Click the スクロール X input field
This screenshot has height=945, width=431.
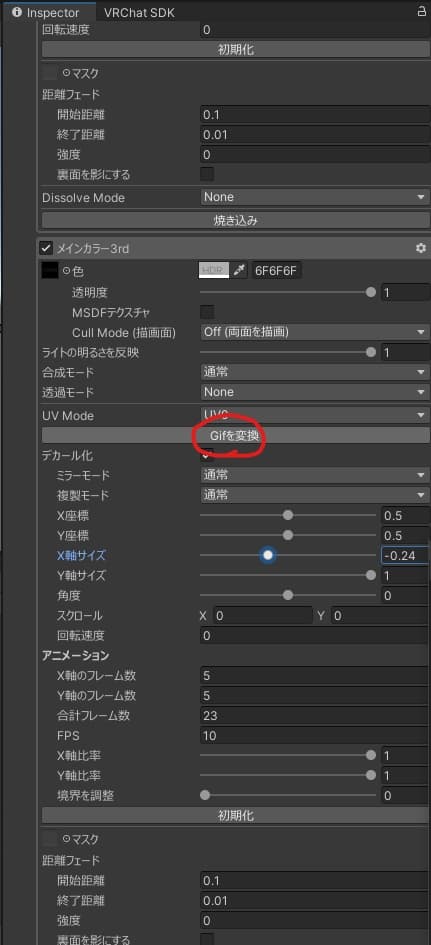(262, 616)
